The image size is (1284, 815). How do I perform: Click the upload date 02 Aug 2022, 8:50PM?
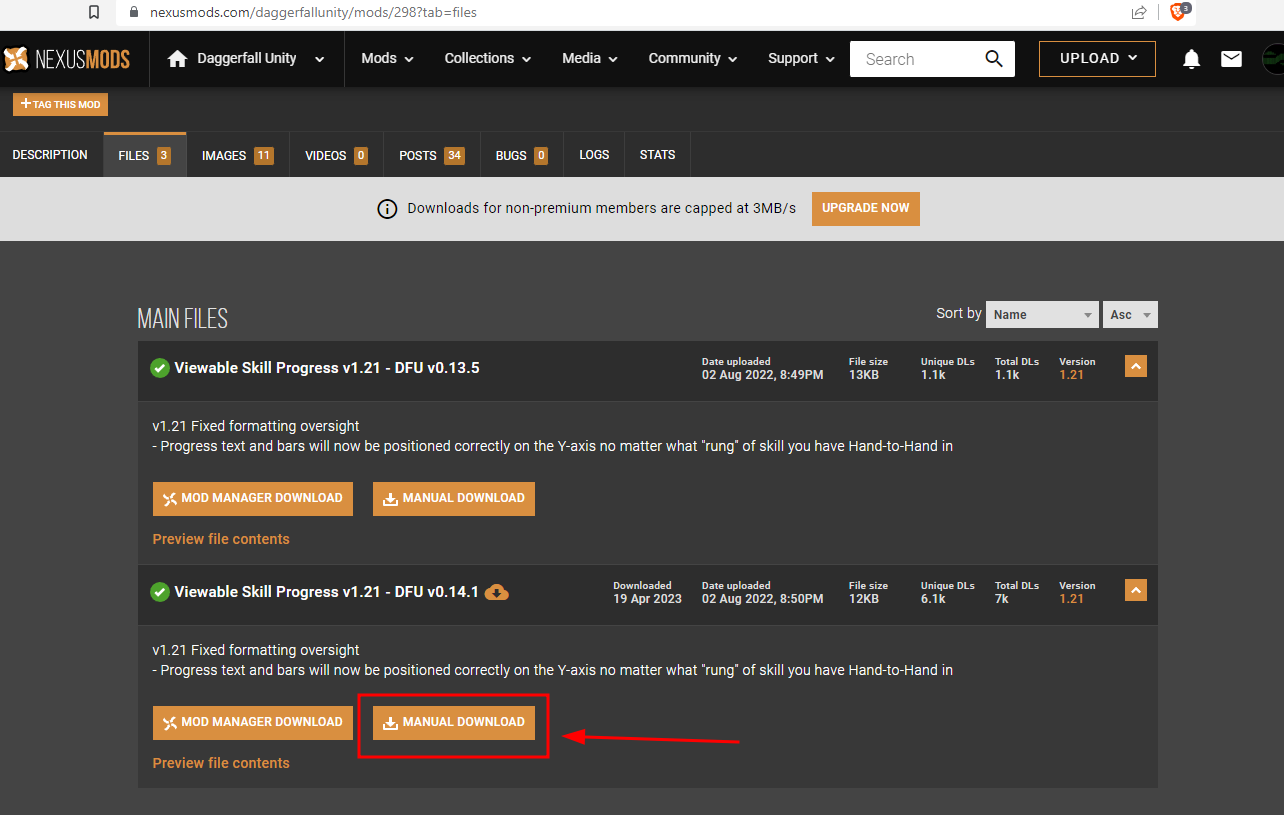tap(762, 599)
